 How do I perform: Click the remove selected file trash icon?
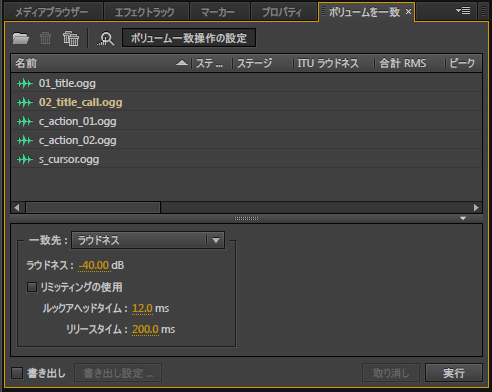coord(45,38)
